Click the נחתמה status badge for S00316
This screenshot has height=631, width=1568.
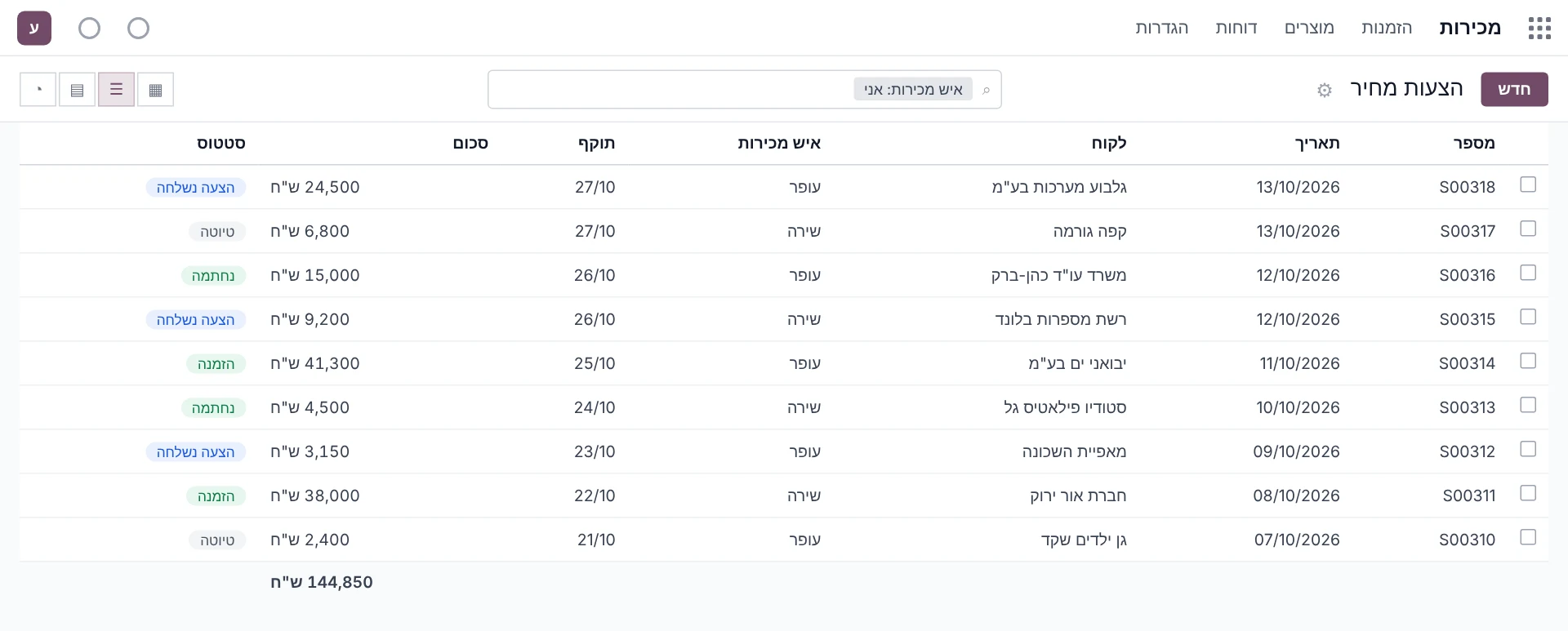click(213, 276)
